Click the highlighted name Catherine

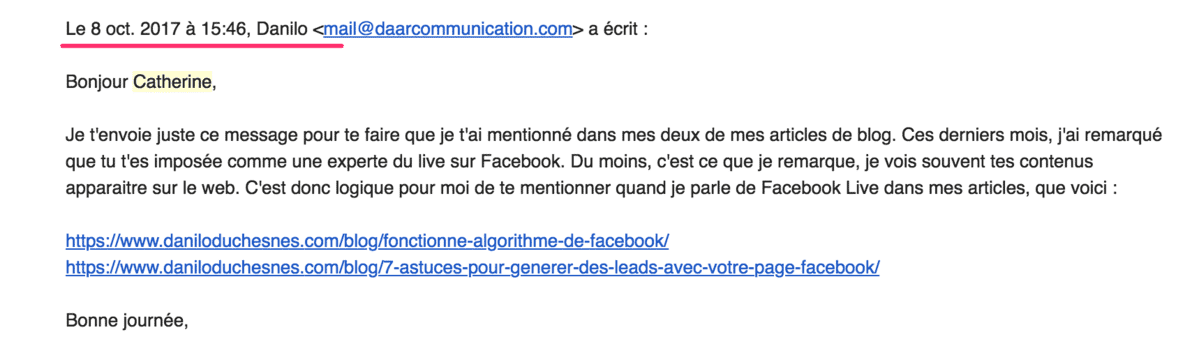click(172, 83)
